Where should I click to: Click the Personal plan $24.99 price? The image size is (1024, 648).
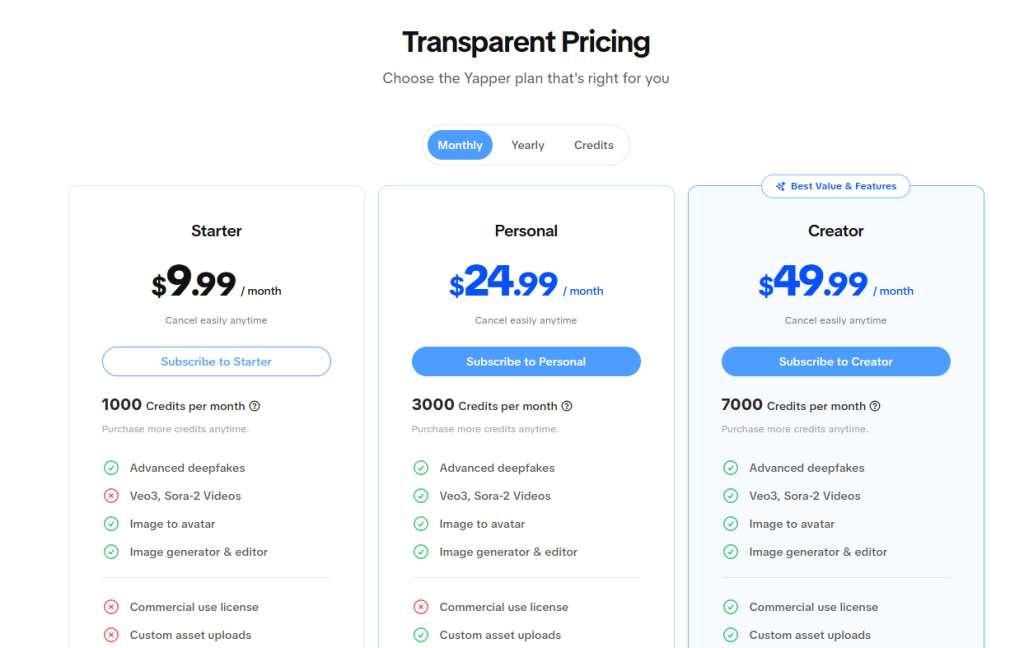click(x=504, y=282)
